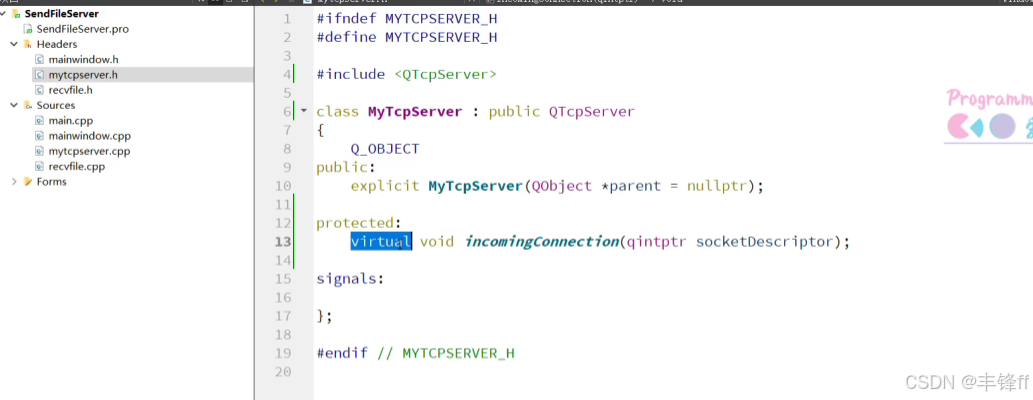The height and width of the screenshot is (400, 1033).
Task: Click base class 'QTcpServer' on line 6
Action: point(592,111)
